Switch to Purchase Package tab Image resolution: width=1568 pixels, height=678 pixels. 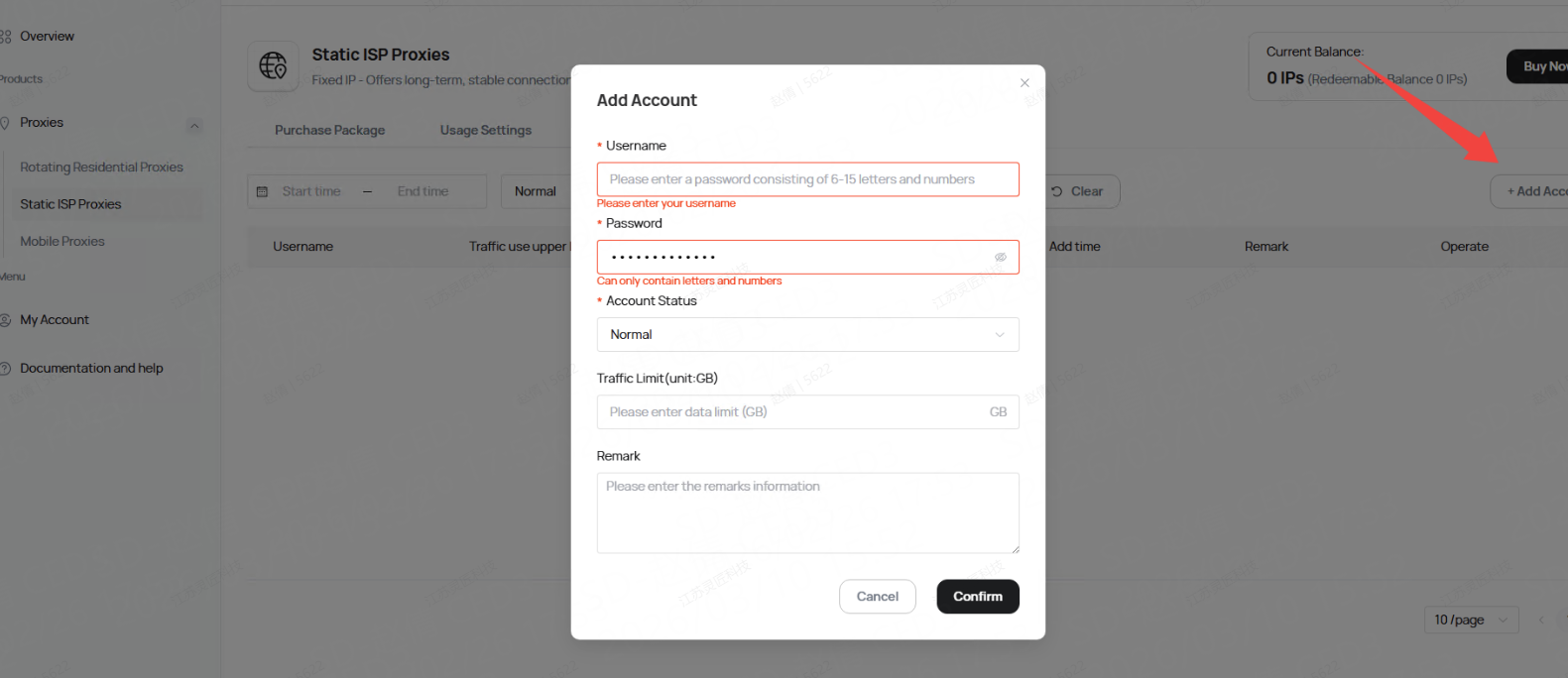pos(329,131)
